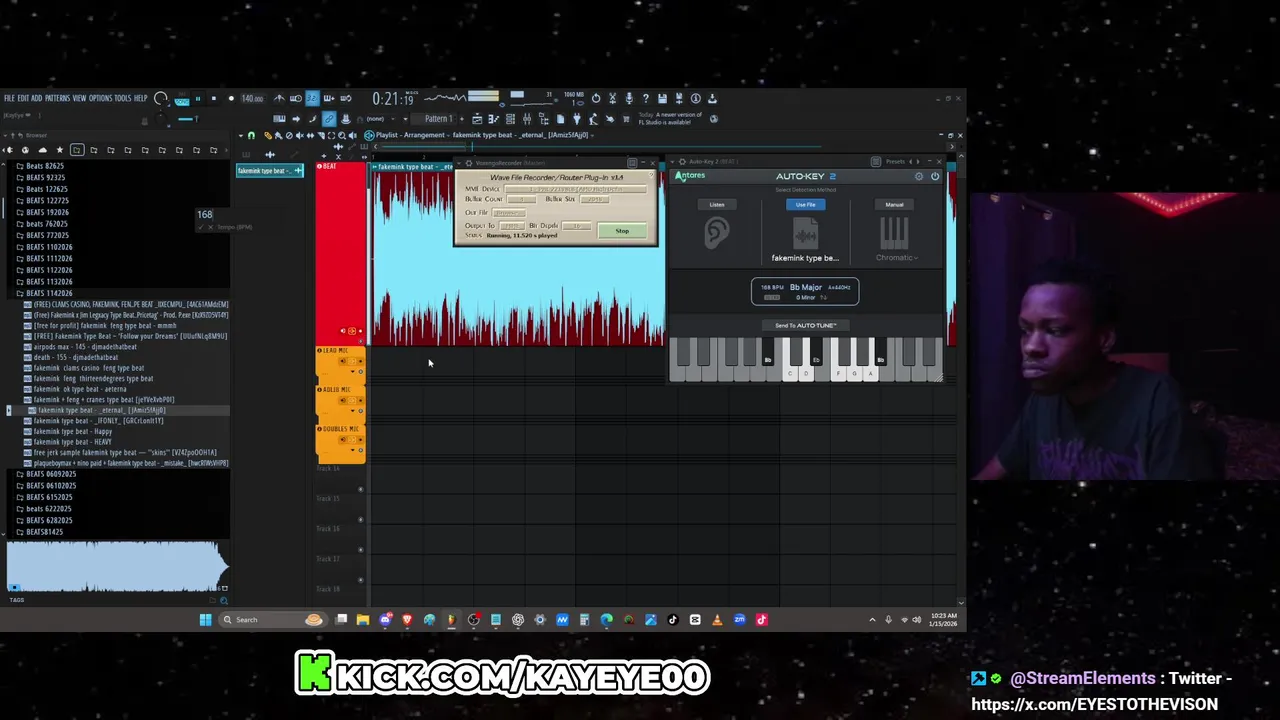Click the FL Studio update news globe icon
This screenshot has height=720, width=1280.
coord(714,119)
